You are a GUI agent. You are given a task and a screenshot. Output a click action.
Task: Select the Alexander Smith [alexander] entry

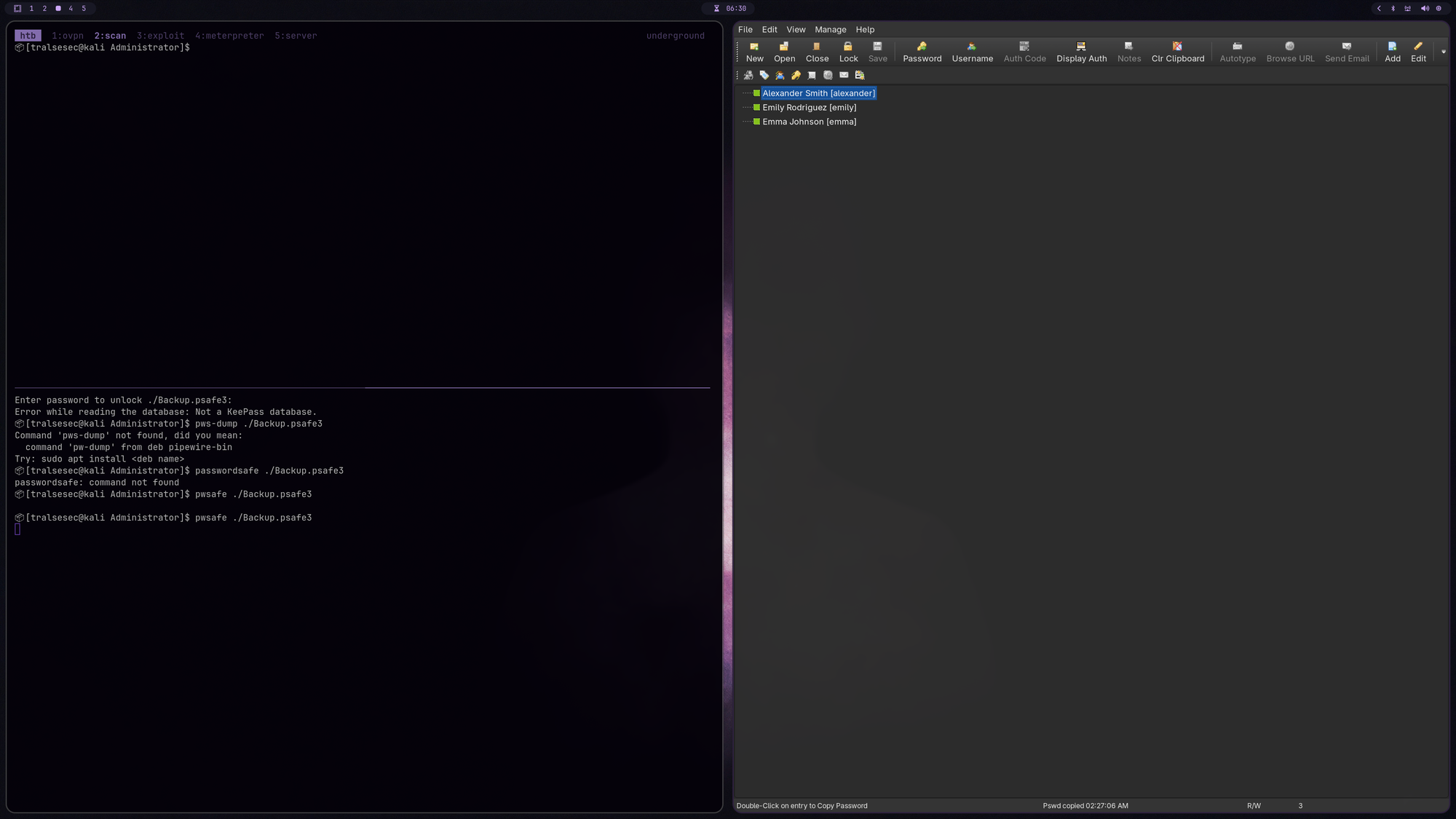(818, 93)
